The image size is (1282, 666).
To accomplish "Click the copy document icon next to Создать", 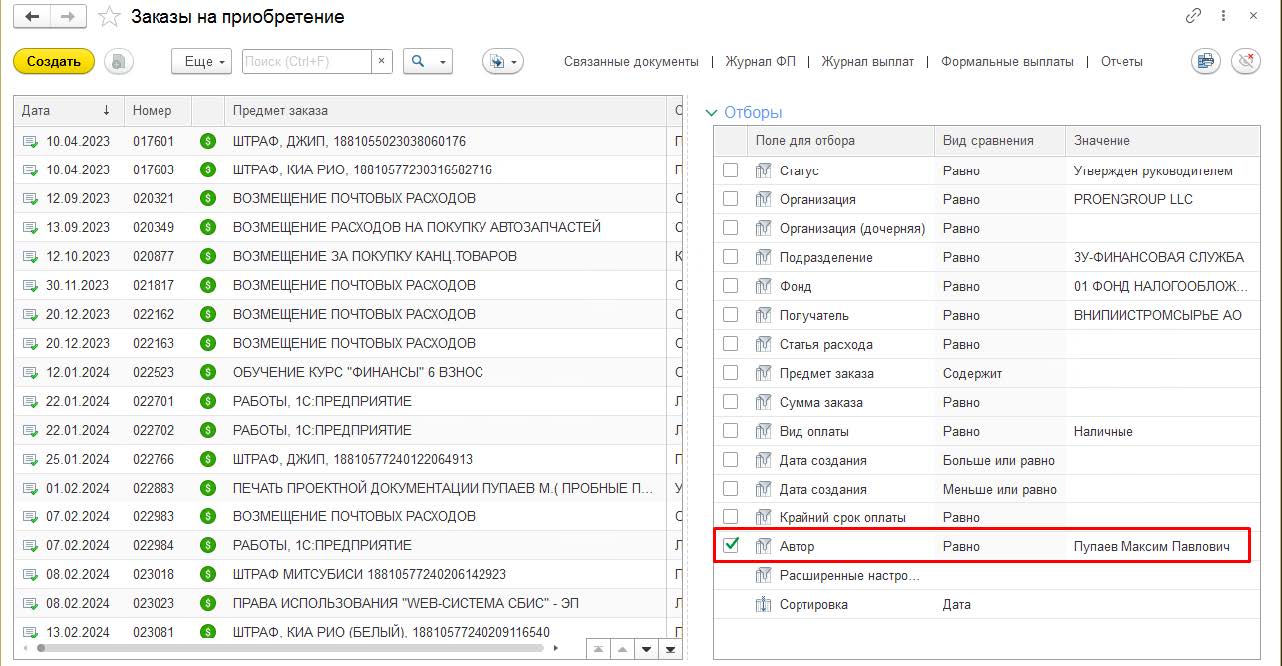I will 118,61.
